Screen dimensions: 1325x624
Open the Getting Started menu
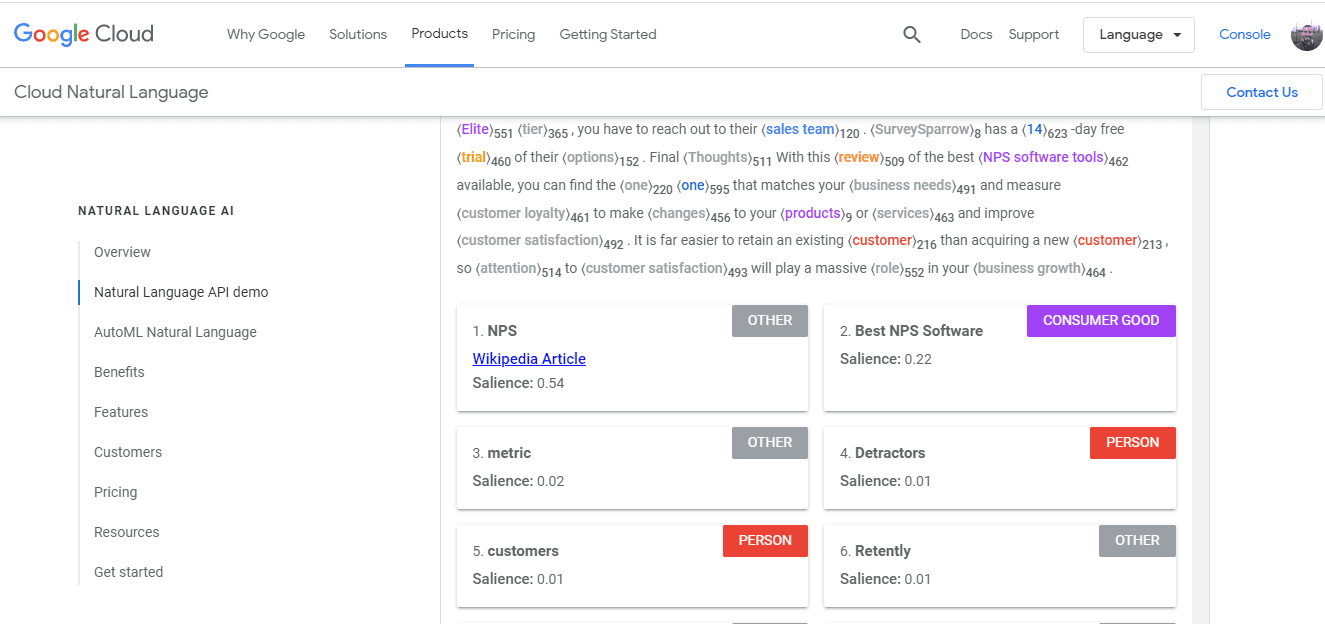tap(607, 34)
